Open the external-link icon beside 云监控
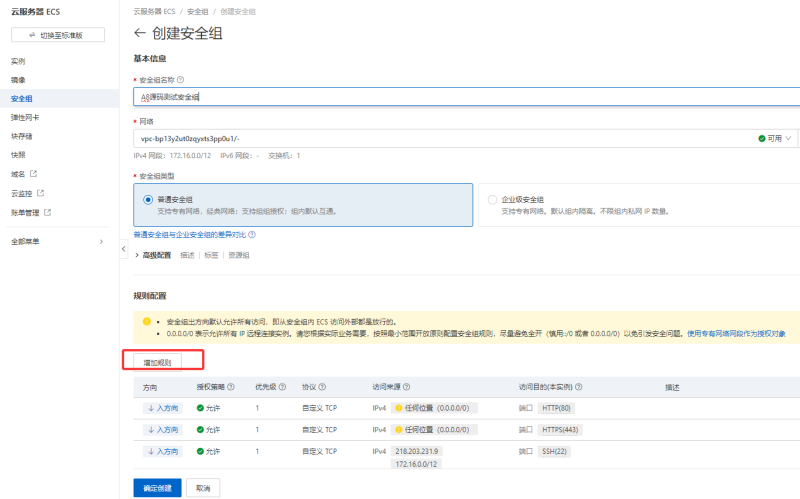Viewport: 800px width, 499px height. [41, 193]
